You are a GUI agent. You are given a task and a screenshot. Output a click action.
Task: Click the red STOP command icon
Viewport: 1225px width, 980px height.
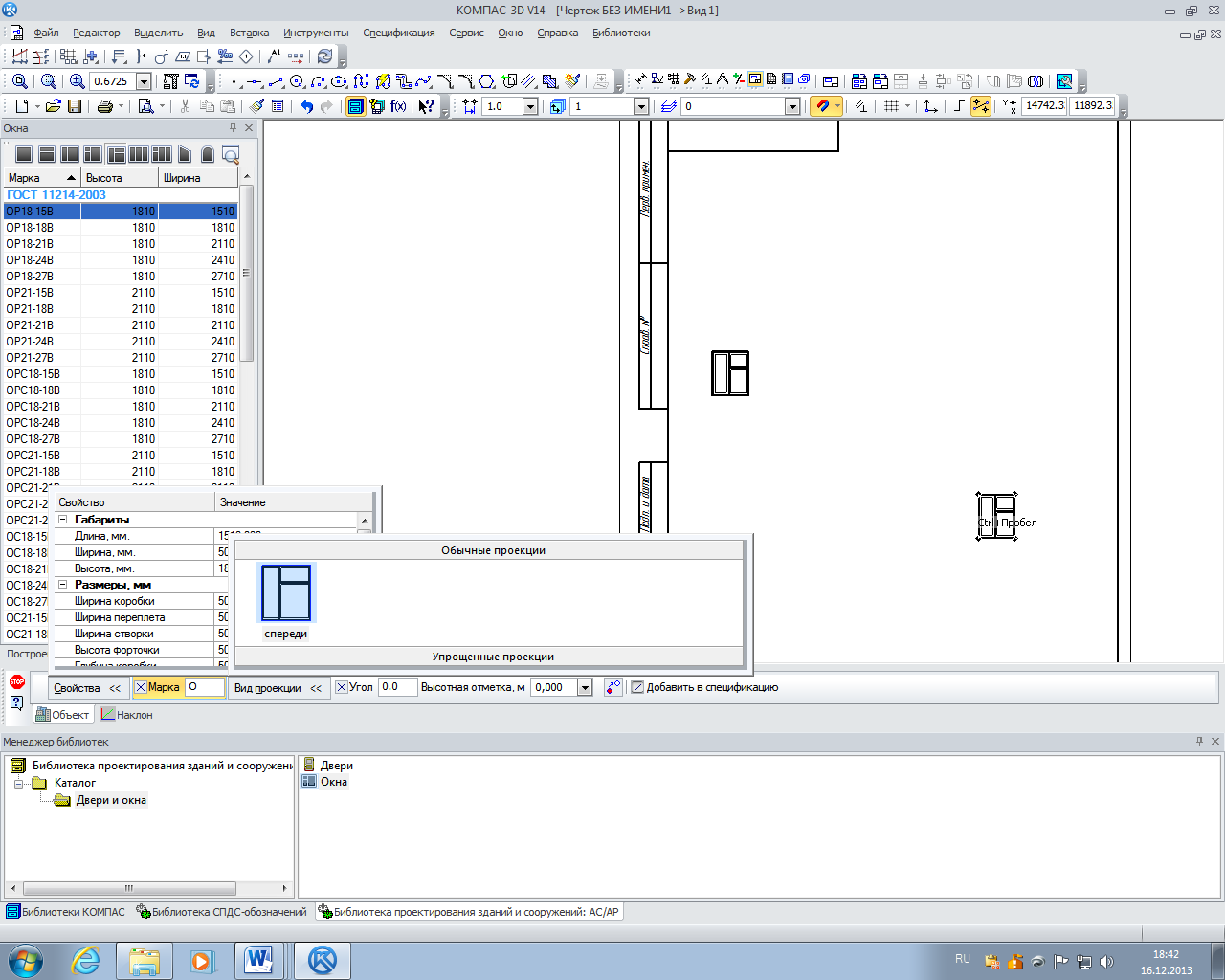pyautogui.click(x=17, y=681)
